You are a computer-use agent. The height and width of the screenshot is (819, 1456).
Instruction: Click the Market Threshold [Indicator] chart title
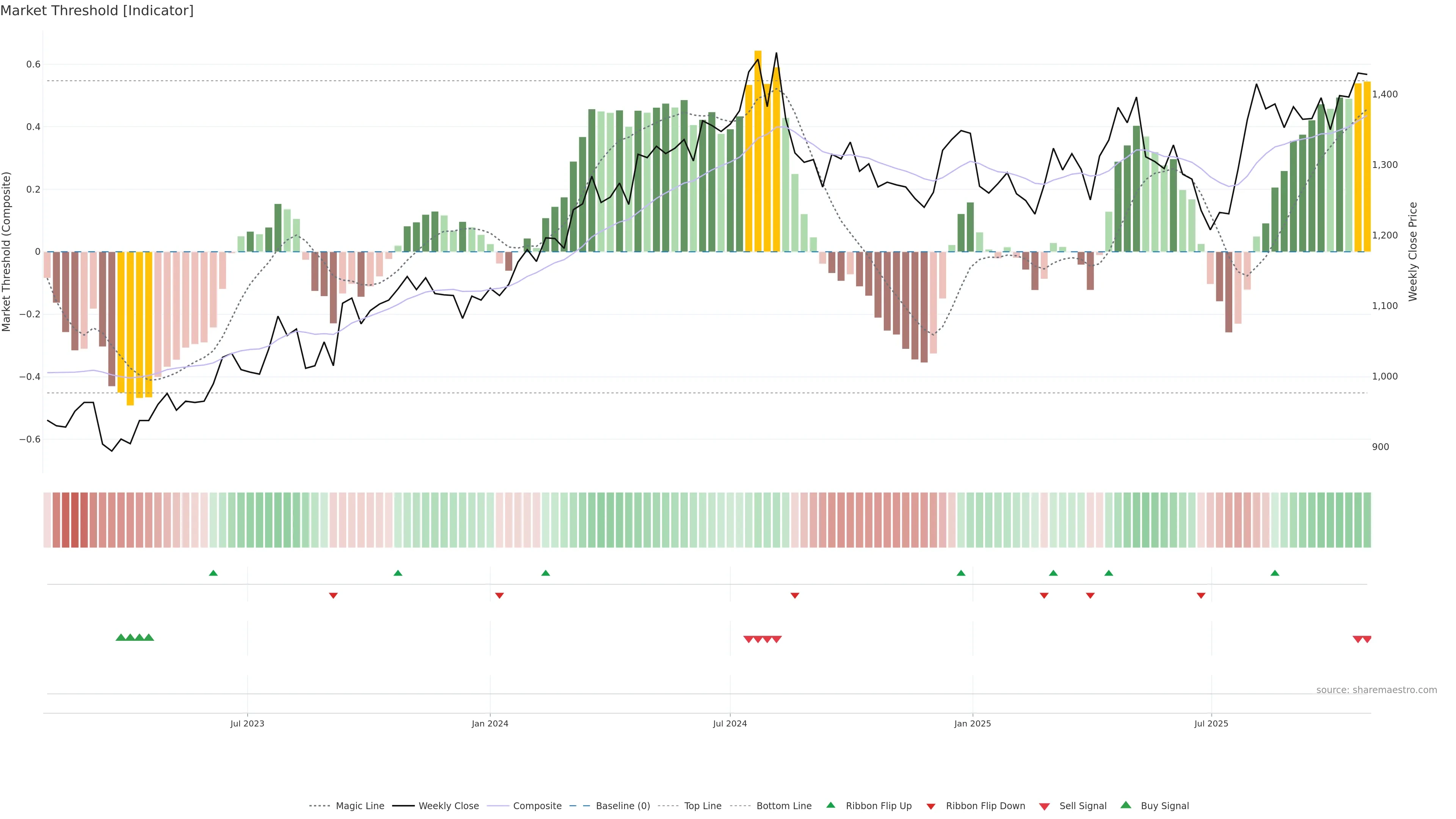97,11
